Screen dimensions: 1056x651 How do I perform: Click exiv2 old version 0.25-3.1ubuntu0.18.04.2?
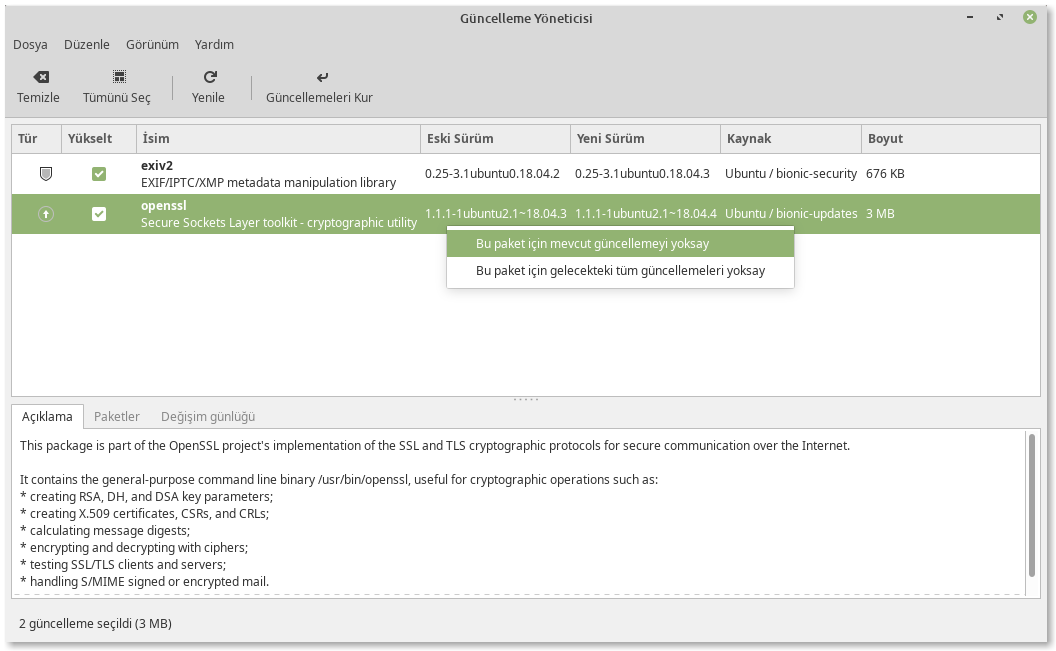pyautogui.click(x=492, y=174)
